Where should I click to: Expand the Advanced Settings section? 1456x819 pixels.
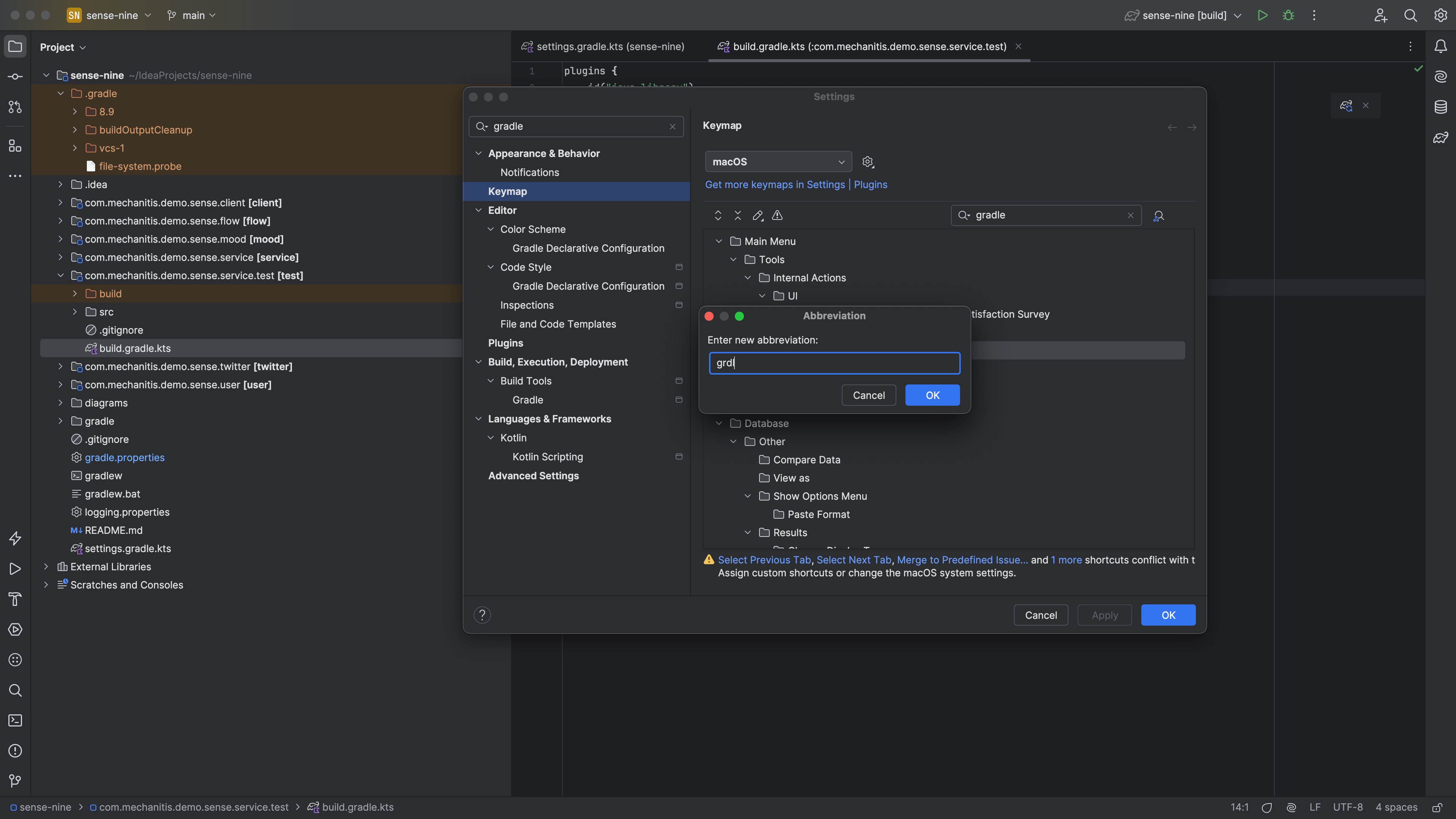[x=533, y=476]
